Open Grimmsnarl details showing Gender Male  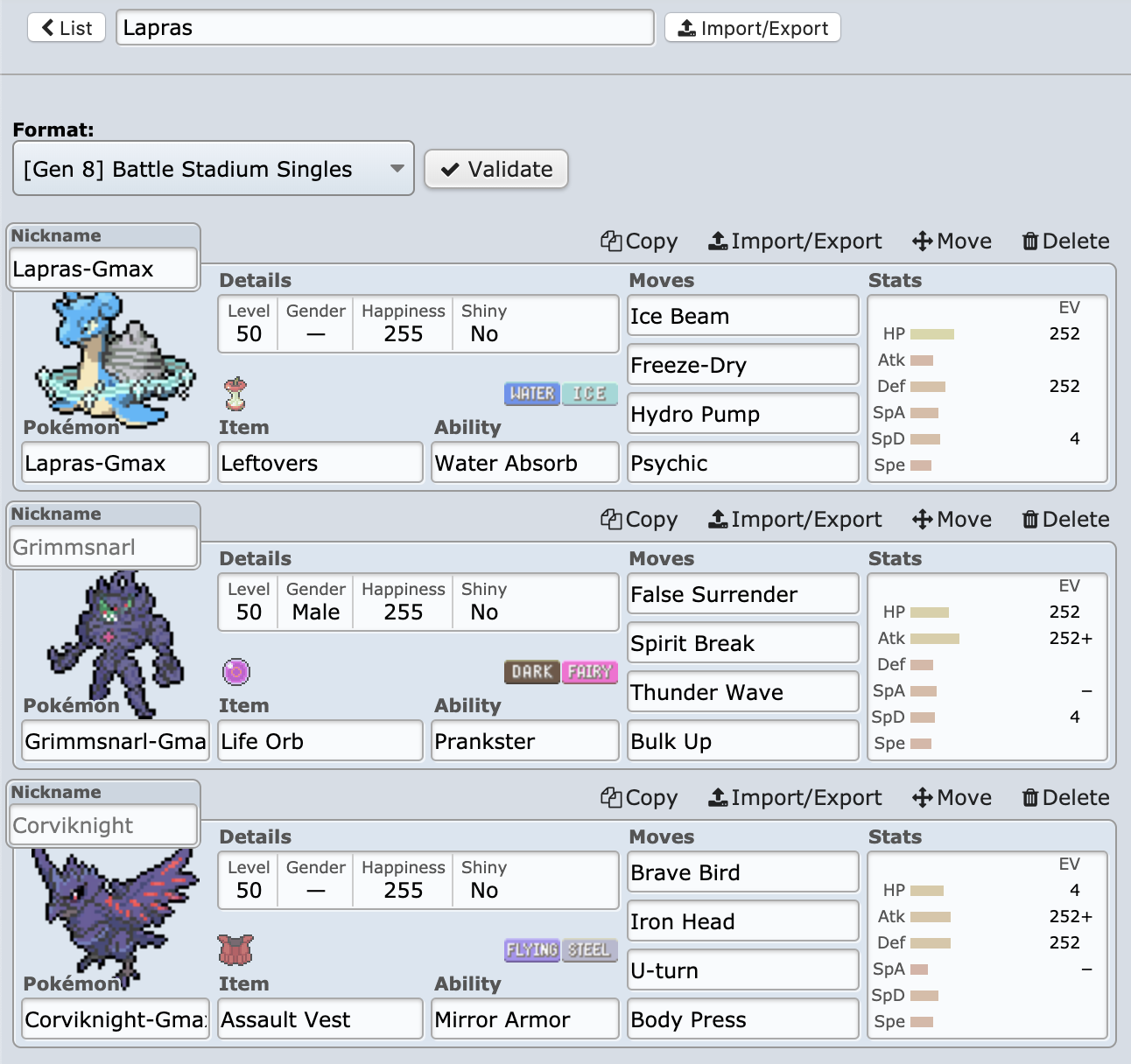pos(418,602)
